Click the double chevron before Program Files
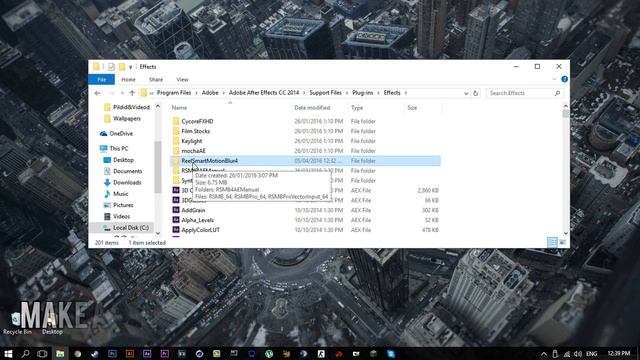Screen dimensions: 640x360 pyautogui.click(x=151, y=93)
